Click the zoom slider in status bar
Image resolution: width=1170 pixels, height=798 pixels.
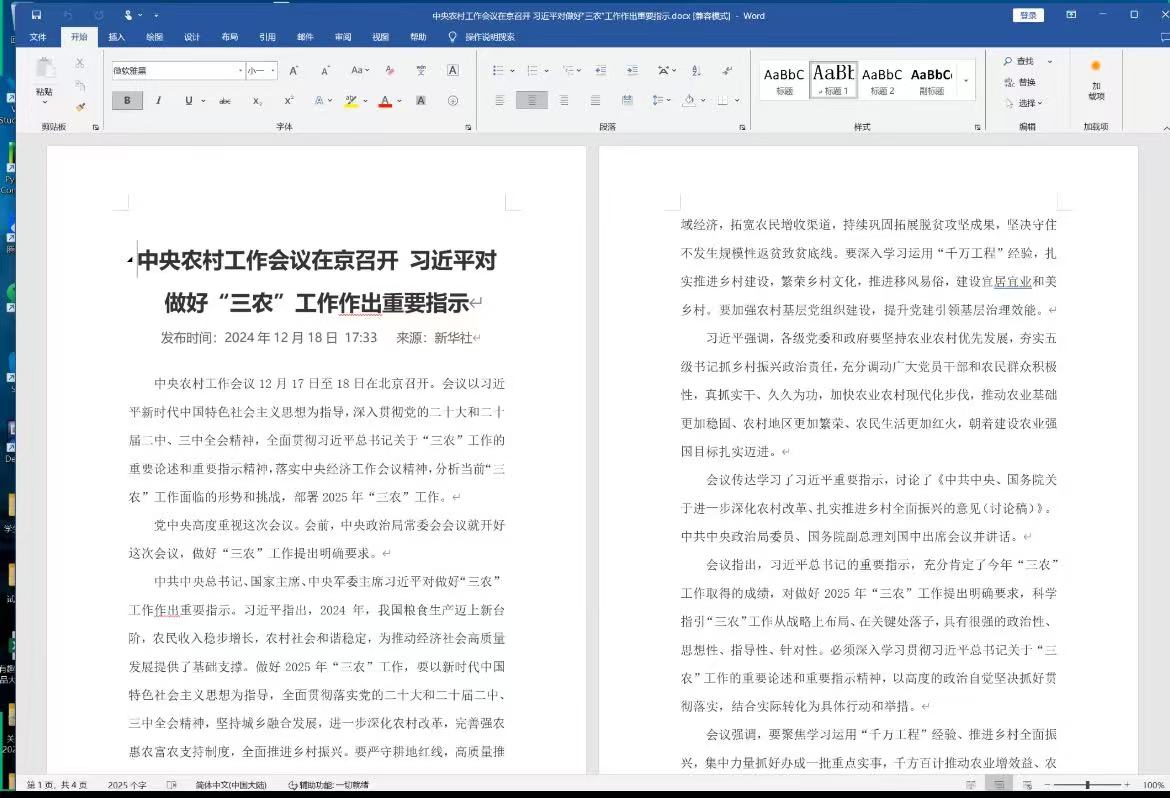1088,785
